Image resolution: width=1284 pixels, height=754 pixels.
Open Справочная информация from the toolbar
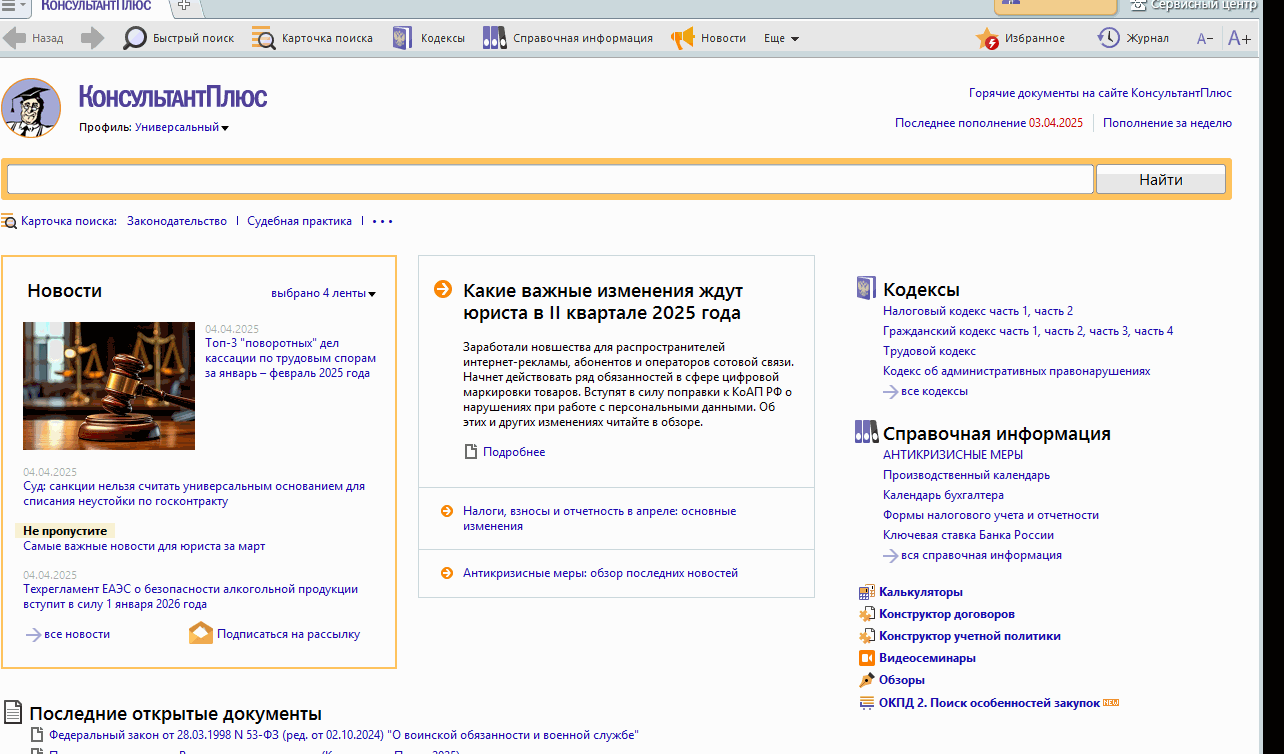[x=568, y=38]
